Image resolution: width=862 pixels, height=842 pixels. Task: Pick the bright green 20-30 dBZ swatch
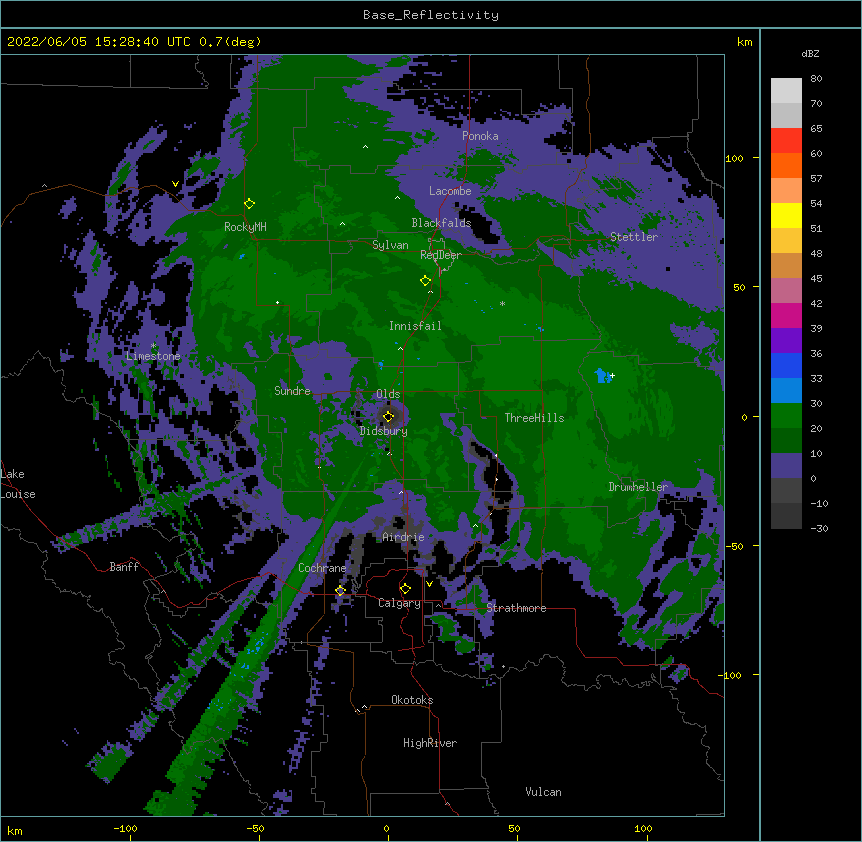click(786, 416)
